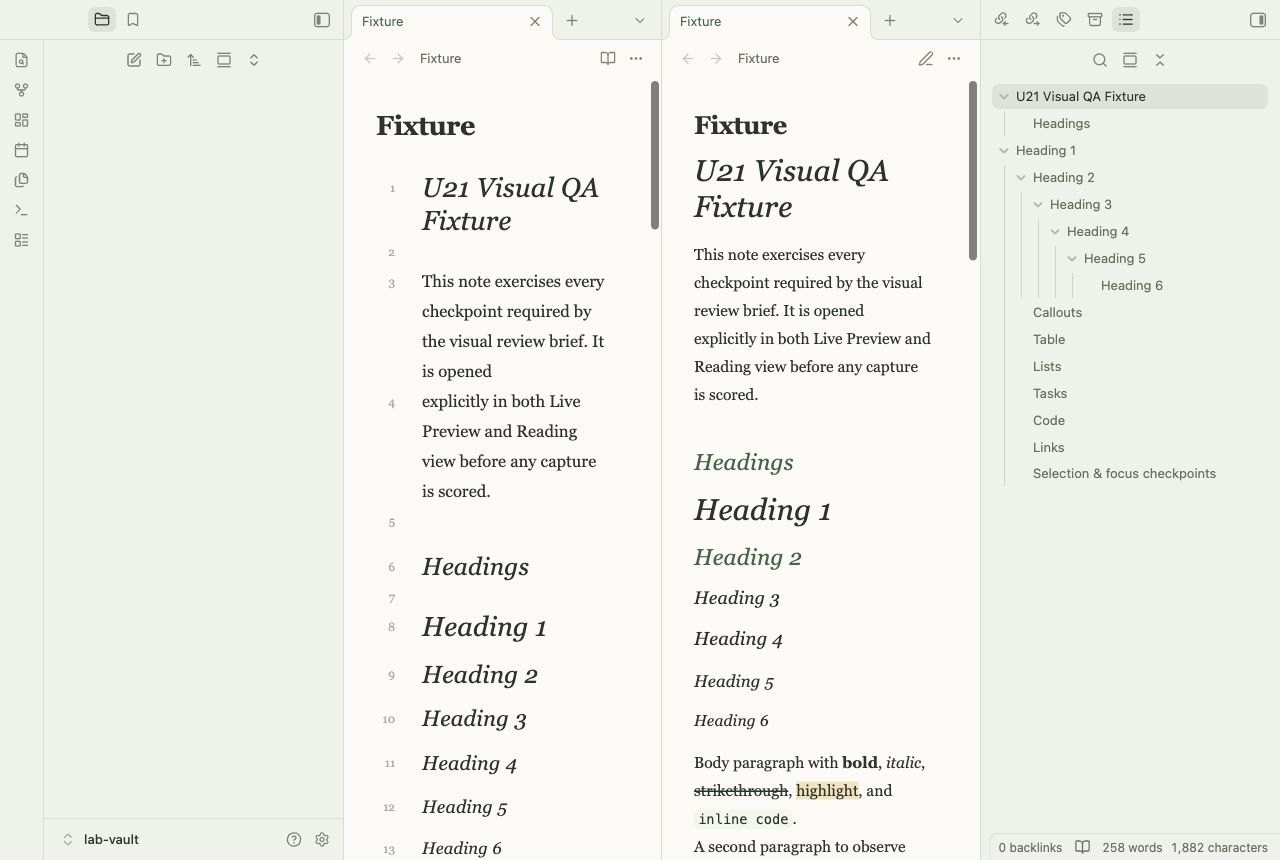Add a new tab in the right pane
Screen dimensions: 1280x860
[x=890, y=20]
